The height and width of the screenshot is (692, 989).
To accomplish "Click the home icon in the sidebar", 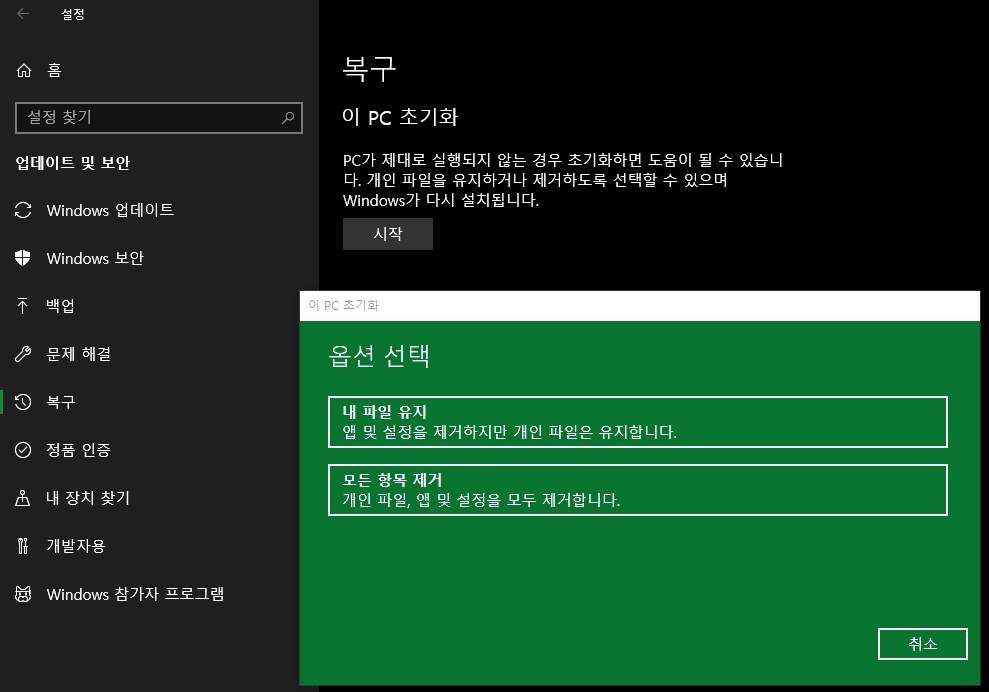I will [24, 70].
